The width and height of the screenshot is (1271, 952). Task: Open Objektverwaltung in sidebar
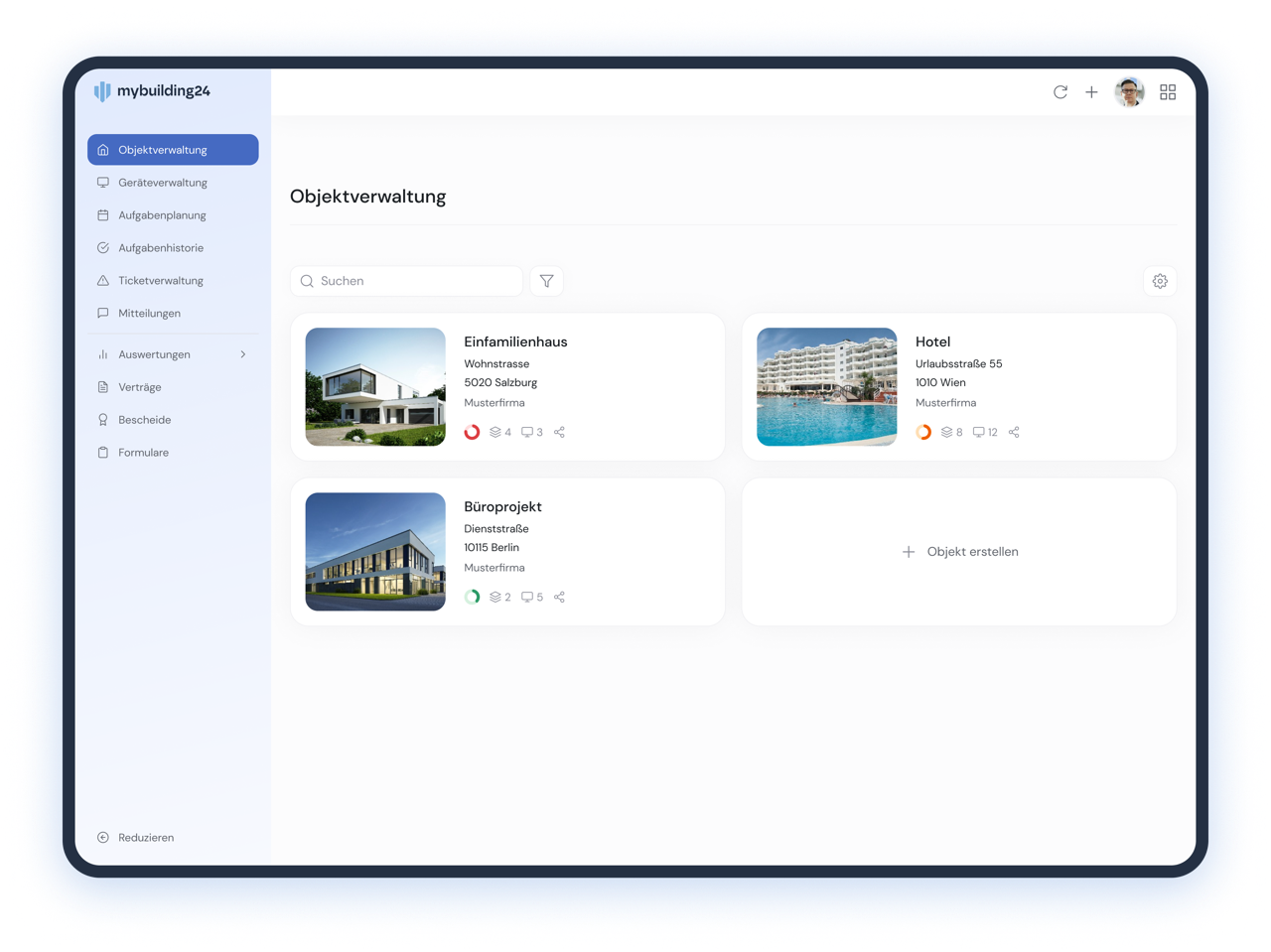coord(173,150)
